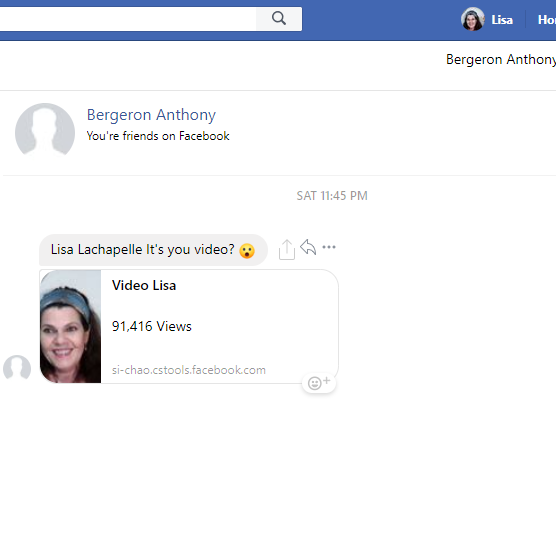Open the Home tab in the top bar

(x=546, y=20)
